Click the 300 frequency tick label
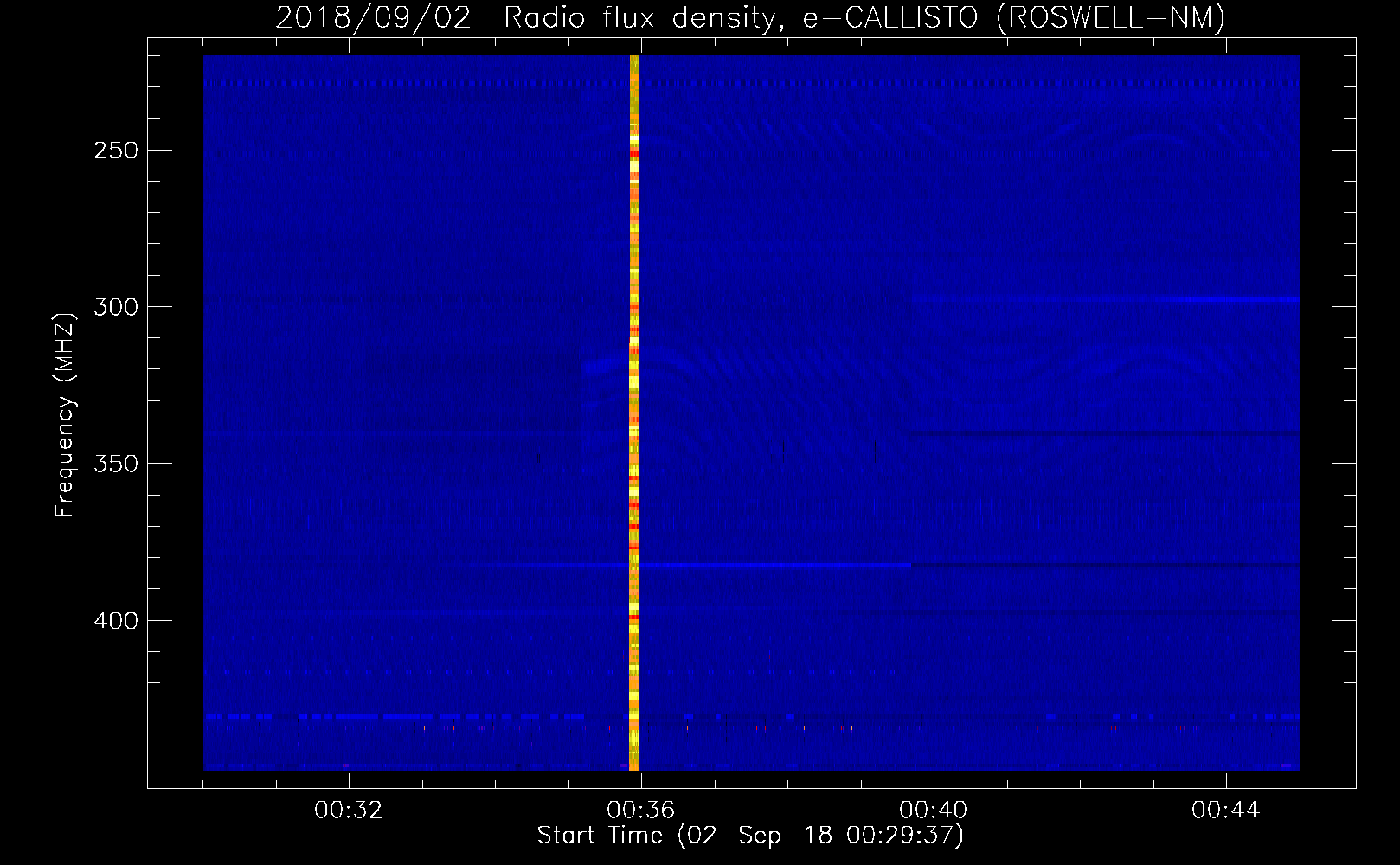The height and width of the screenshot is (865, 1400). point(116,307)
